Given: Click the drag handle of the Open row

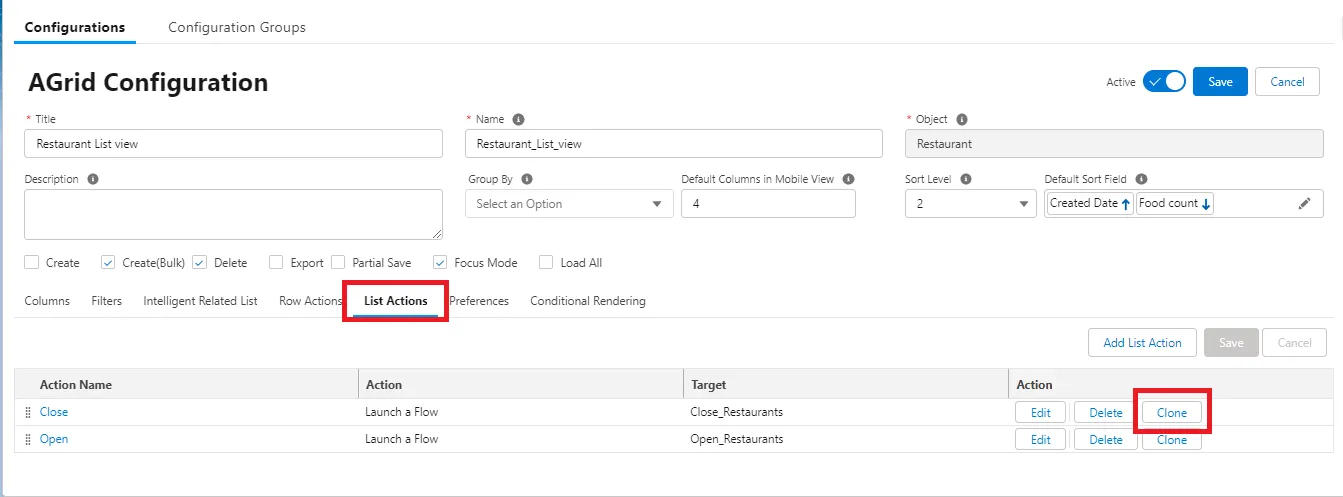Looking at the screenshot, I should point(28,439).
